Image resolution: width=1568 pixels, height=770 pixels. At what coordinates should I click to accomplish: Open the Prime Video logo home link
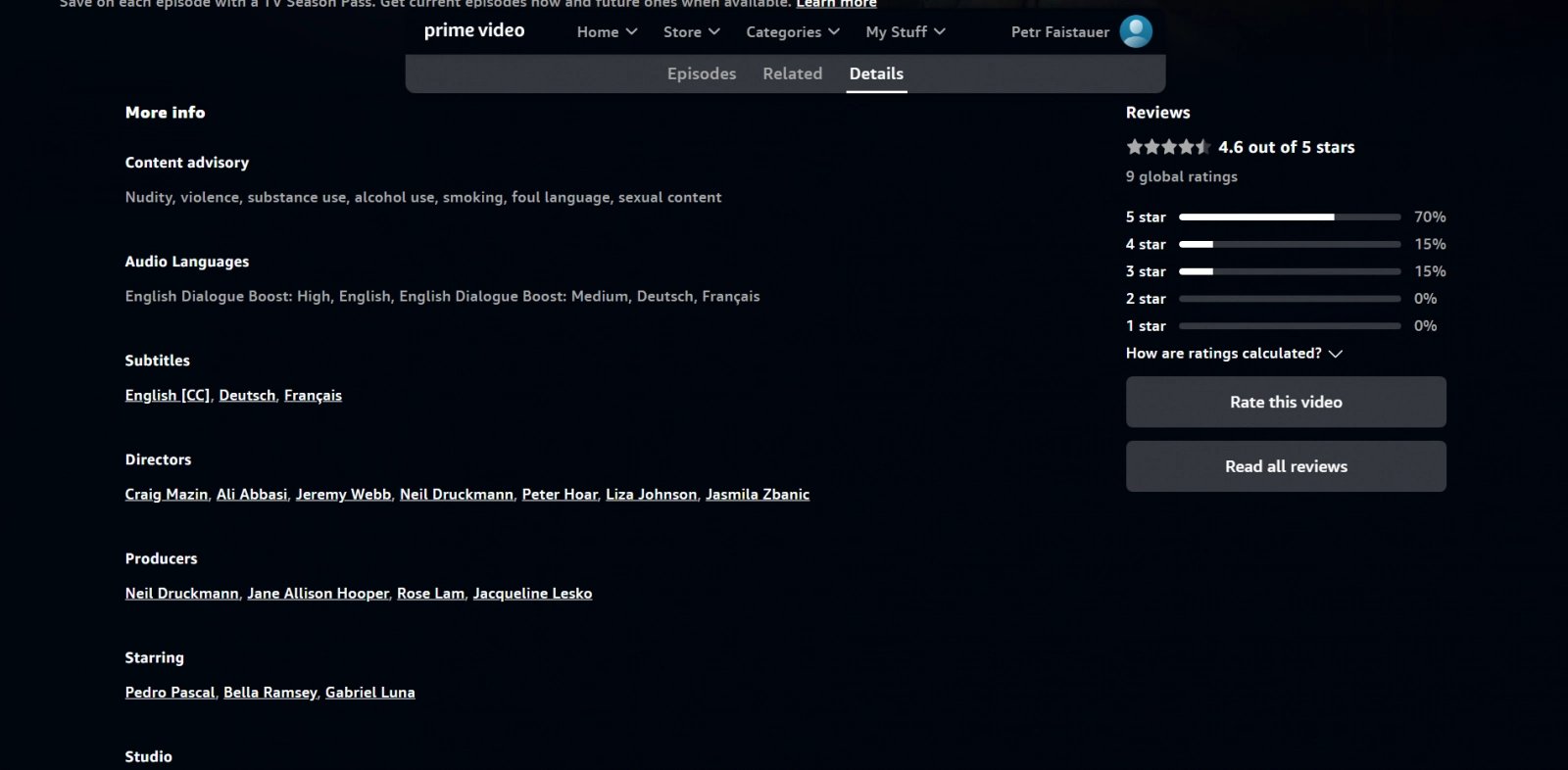474,31
